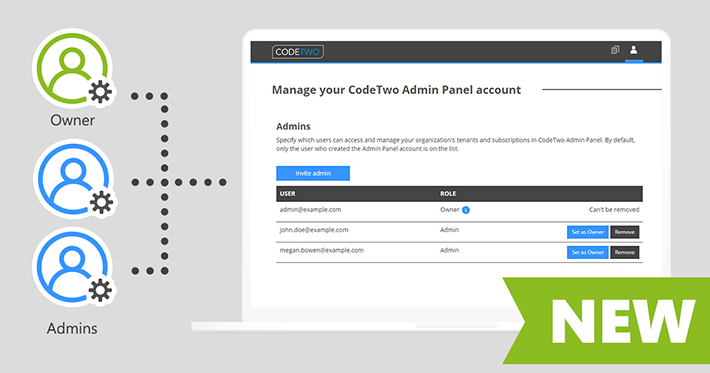Click Manage your CodeTwo Admin Panel account title

coord(396,90)
